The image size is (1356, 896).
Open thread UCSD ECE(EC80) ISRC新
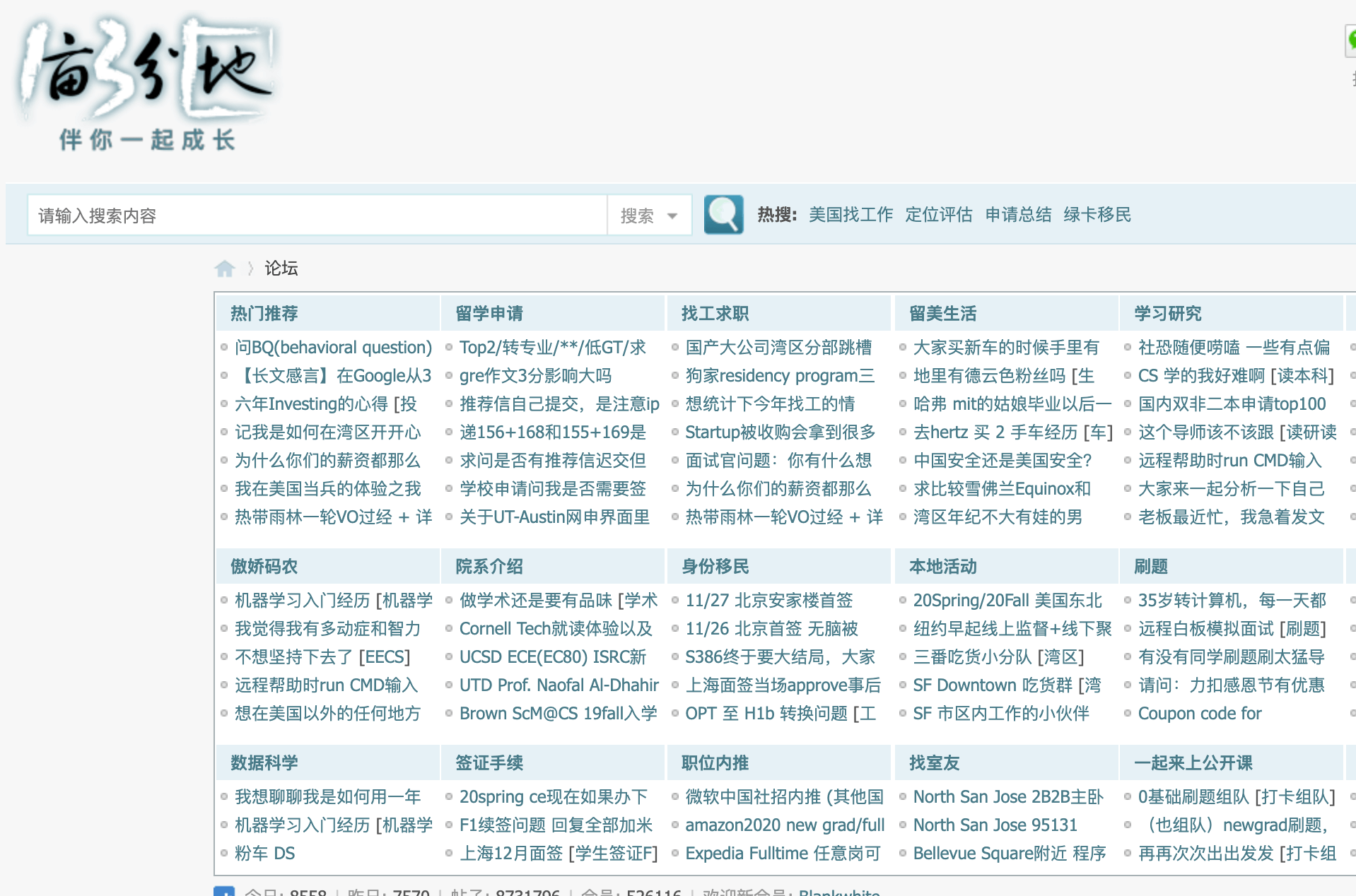pyautogui.click(x=553, y=656)
